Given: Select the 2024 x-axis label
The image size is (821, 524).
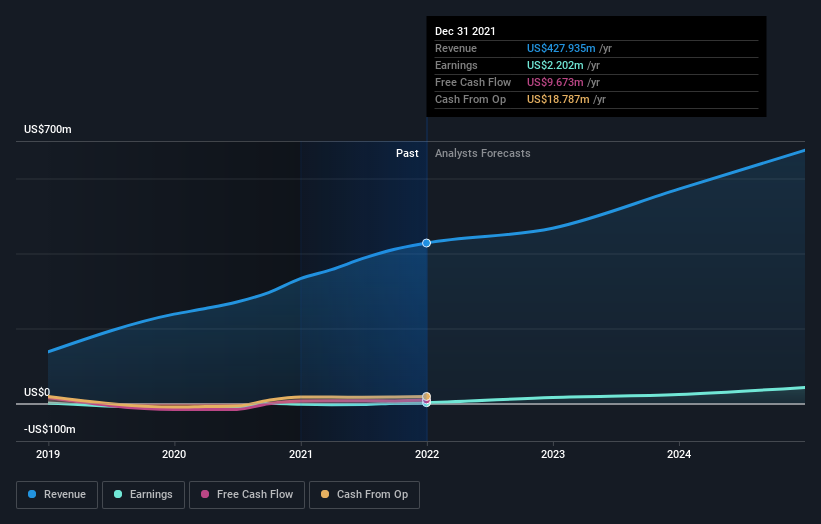Looking at the screenshot, I should (x=679, y=454).
